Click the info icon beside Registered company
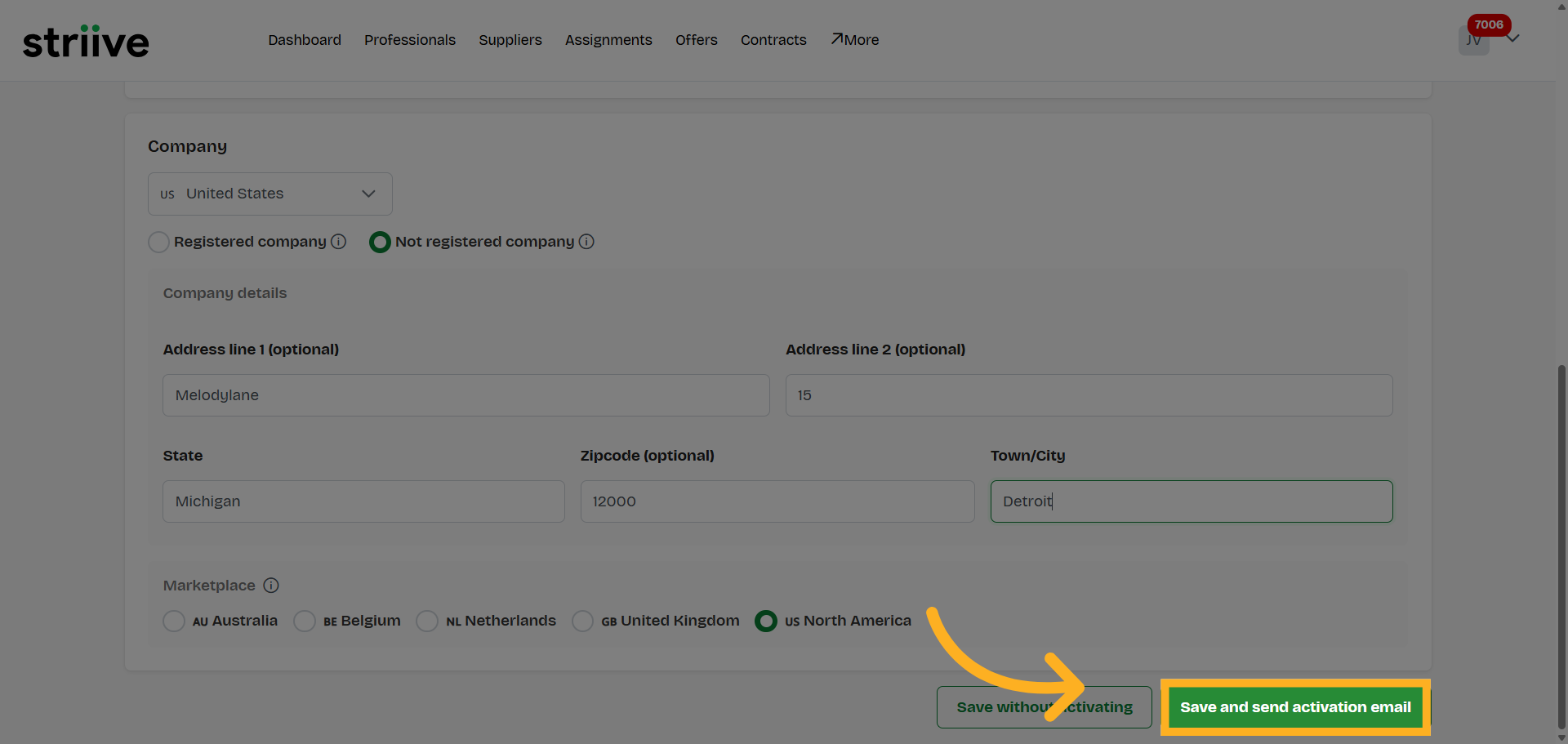The height and width of the screenshot is (744, 1568). point(338,242)
